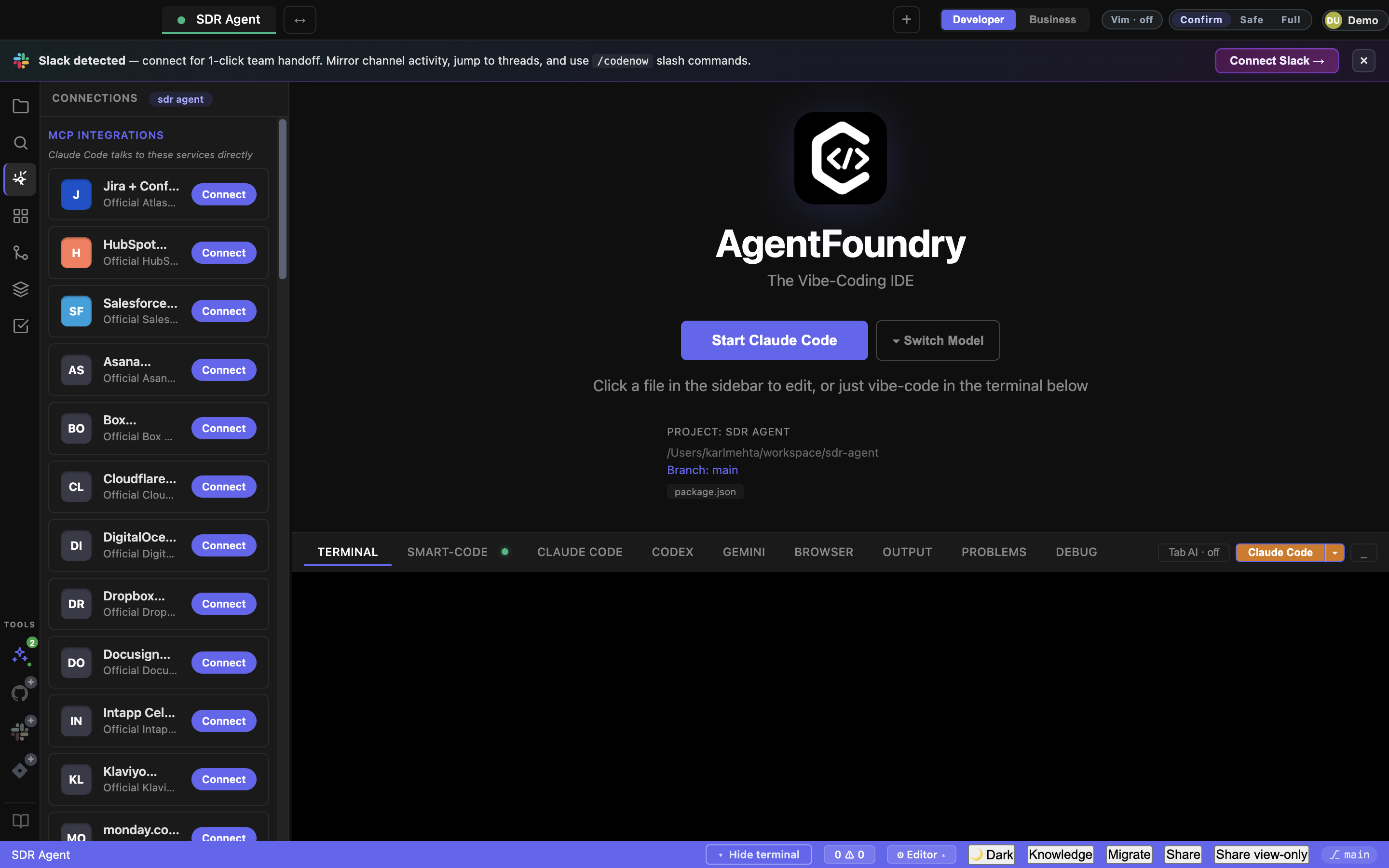Viewport: 1389px width, 868px height.
Task: Click the CL Cloudflare integration icon
Action: pyautogui.click(x=76, y=487)
